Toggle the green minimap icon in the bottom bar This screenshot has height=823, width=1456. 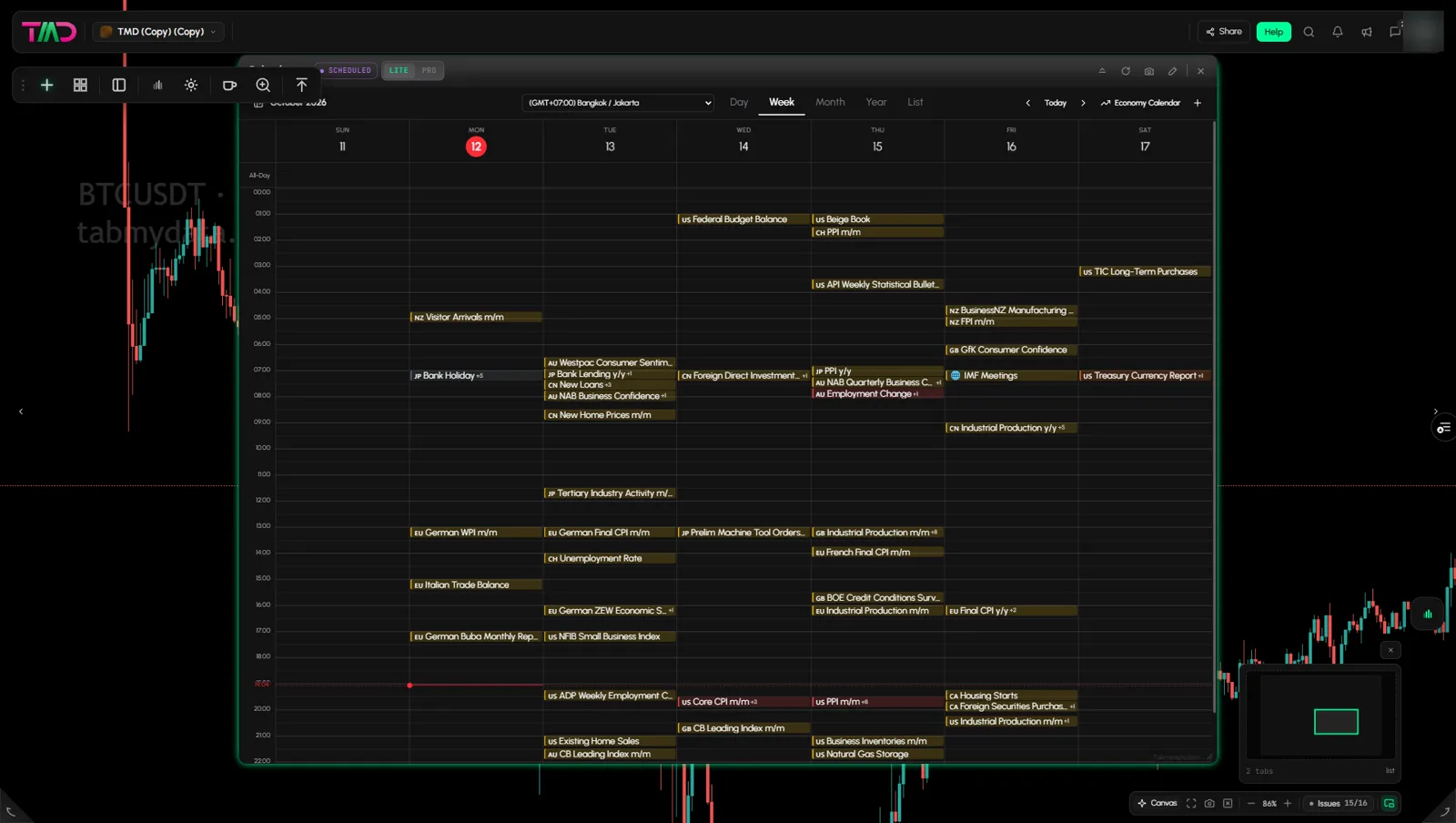pyautogui.click(x=1390, y=803)
